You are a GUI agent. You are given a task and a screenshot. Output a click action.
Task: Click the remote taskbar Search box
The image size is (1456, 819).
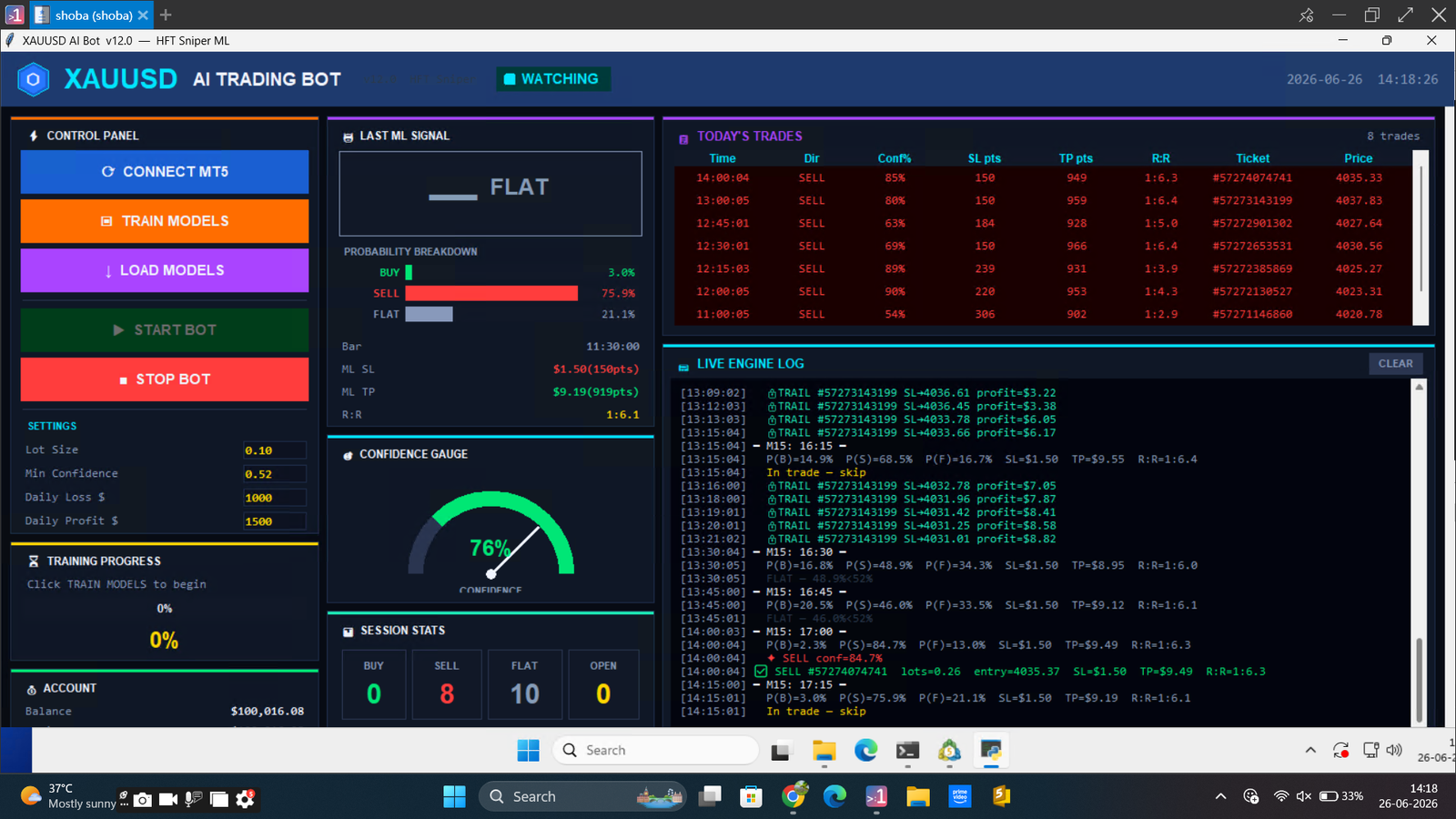(656, 751)
